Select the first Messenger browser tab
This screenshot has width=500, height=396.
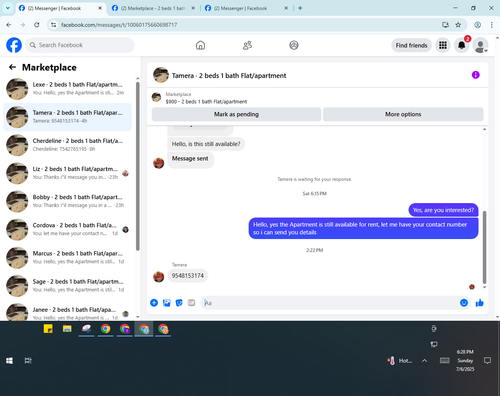click(x=60, y=8)
